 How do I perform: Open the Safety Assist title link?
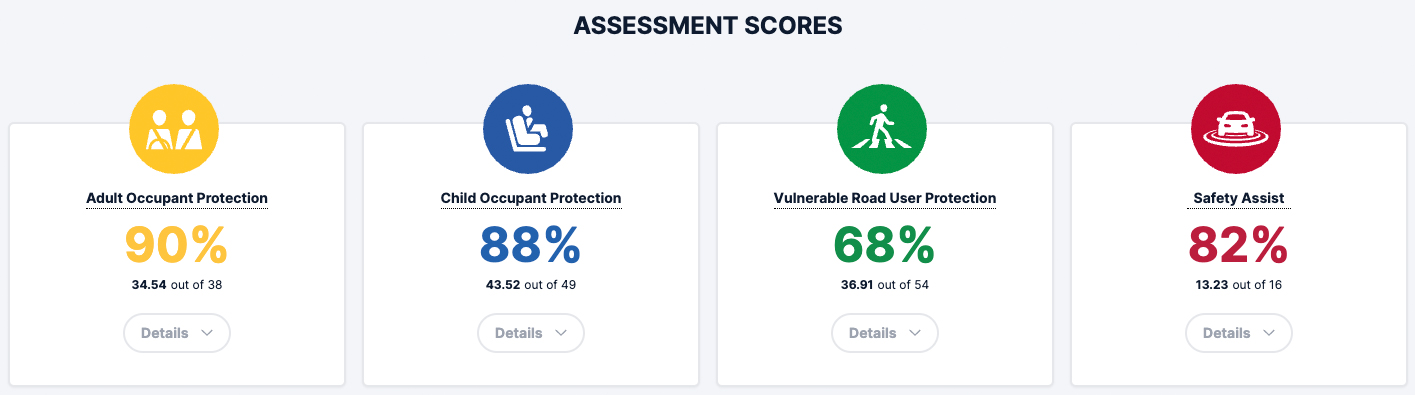point(1239,198)
